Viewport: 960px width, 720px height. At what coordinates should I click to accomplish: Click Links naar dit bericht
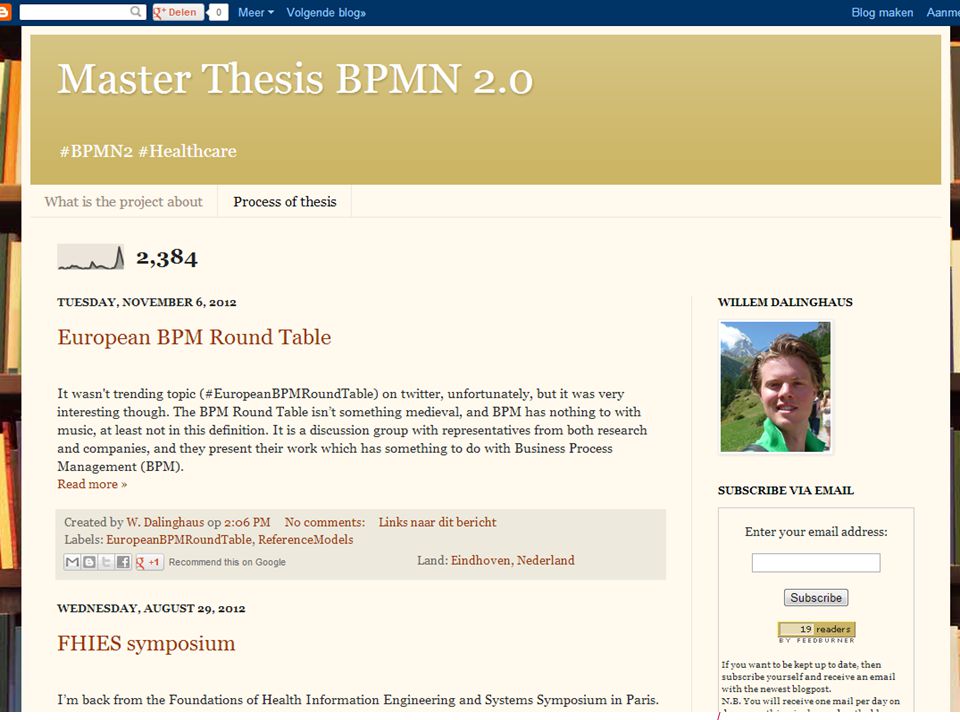point(437,522)
